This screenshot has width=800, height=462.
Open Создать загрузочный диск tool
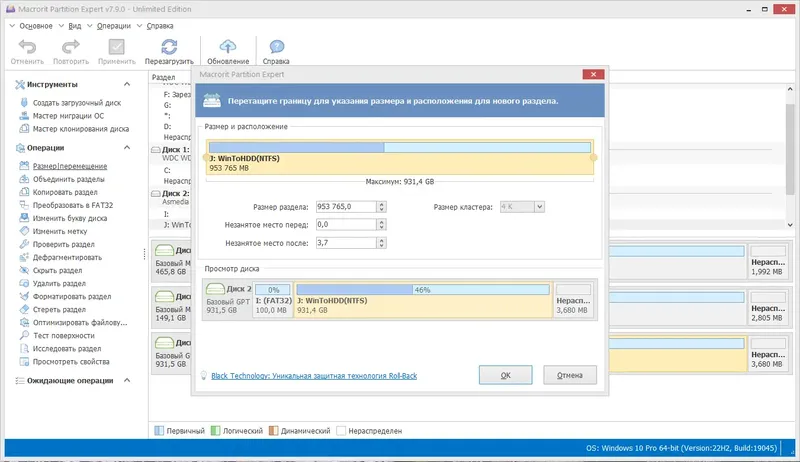pyautogui.click(x=77, y=102)
